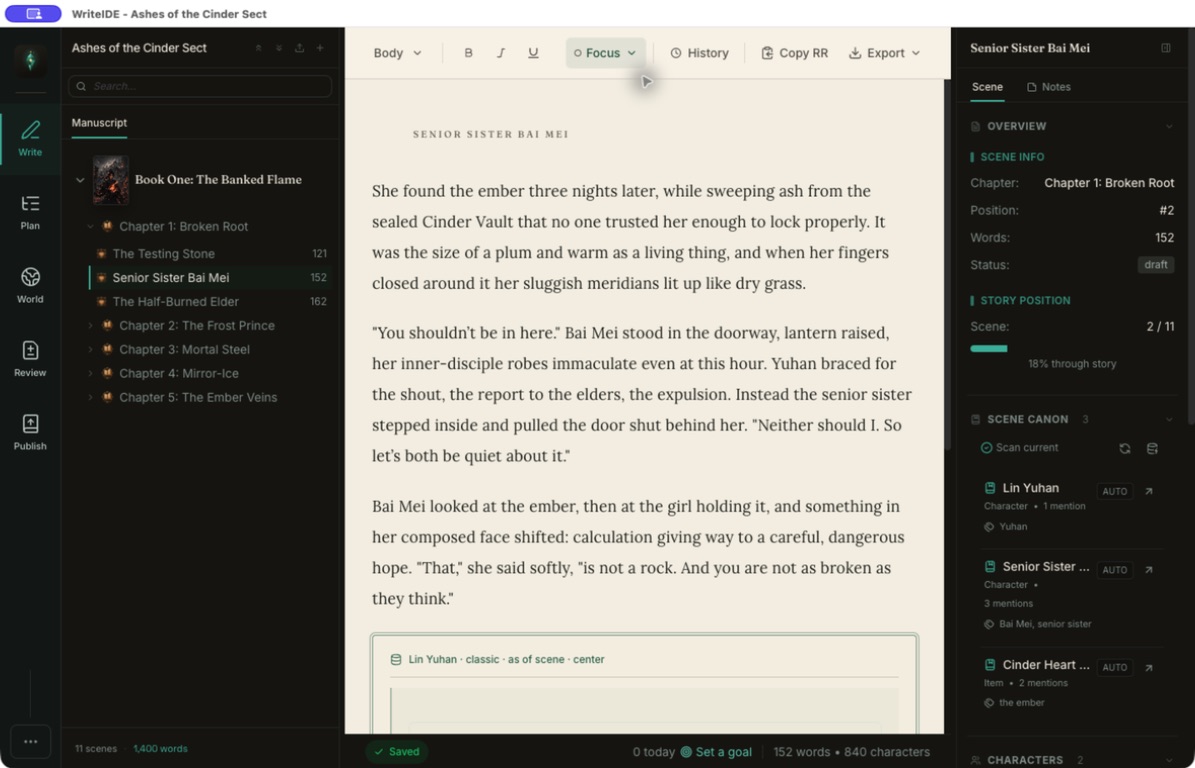Open the Body style dropdown

(397, 53)
